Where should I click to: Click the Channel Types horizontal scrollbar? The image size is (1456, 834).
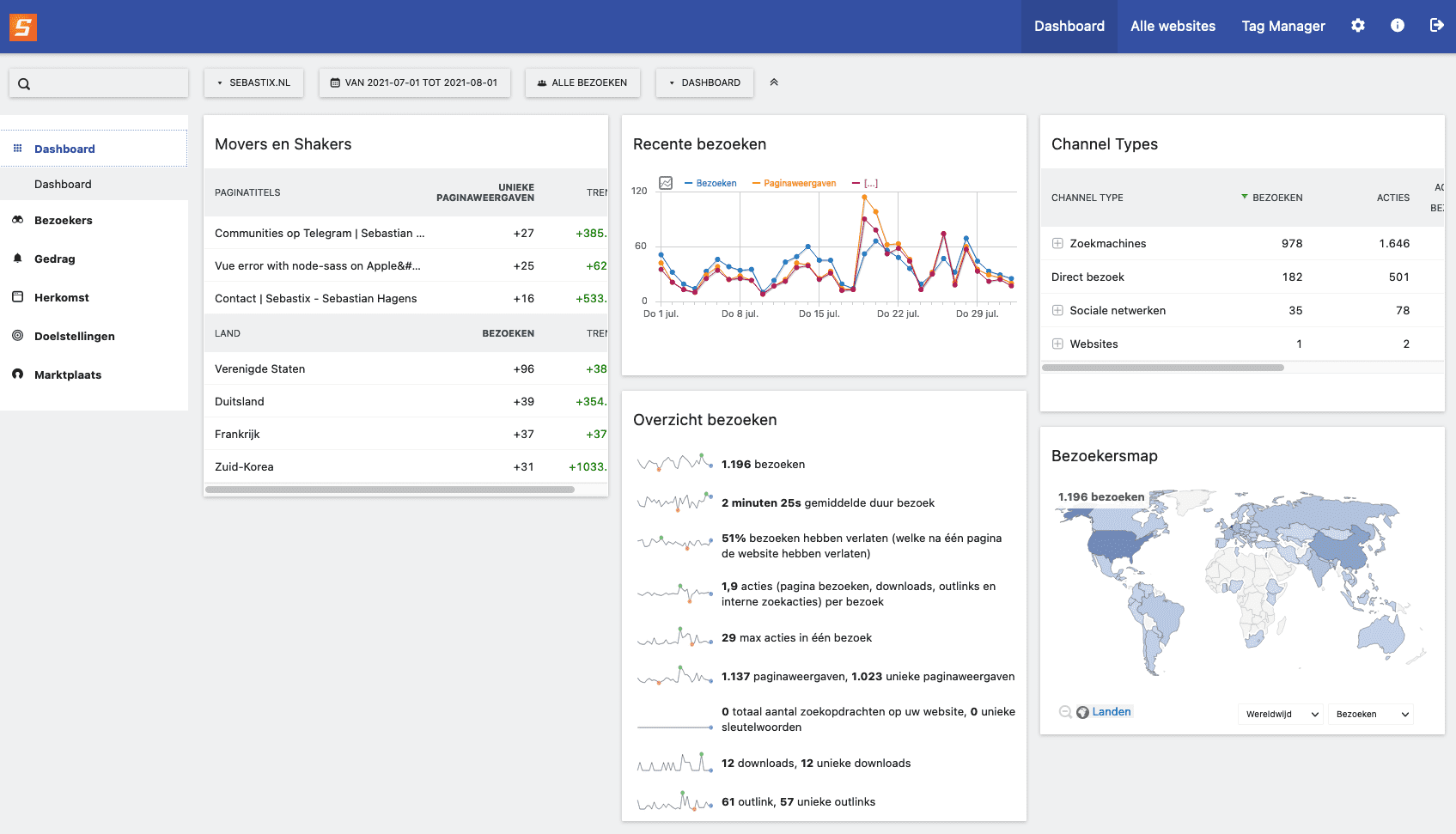click(1163, 368)
